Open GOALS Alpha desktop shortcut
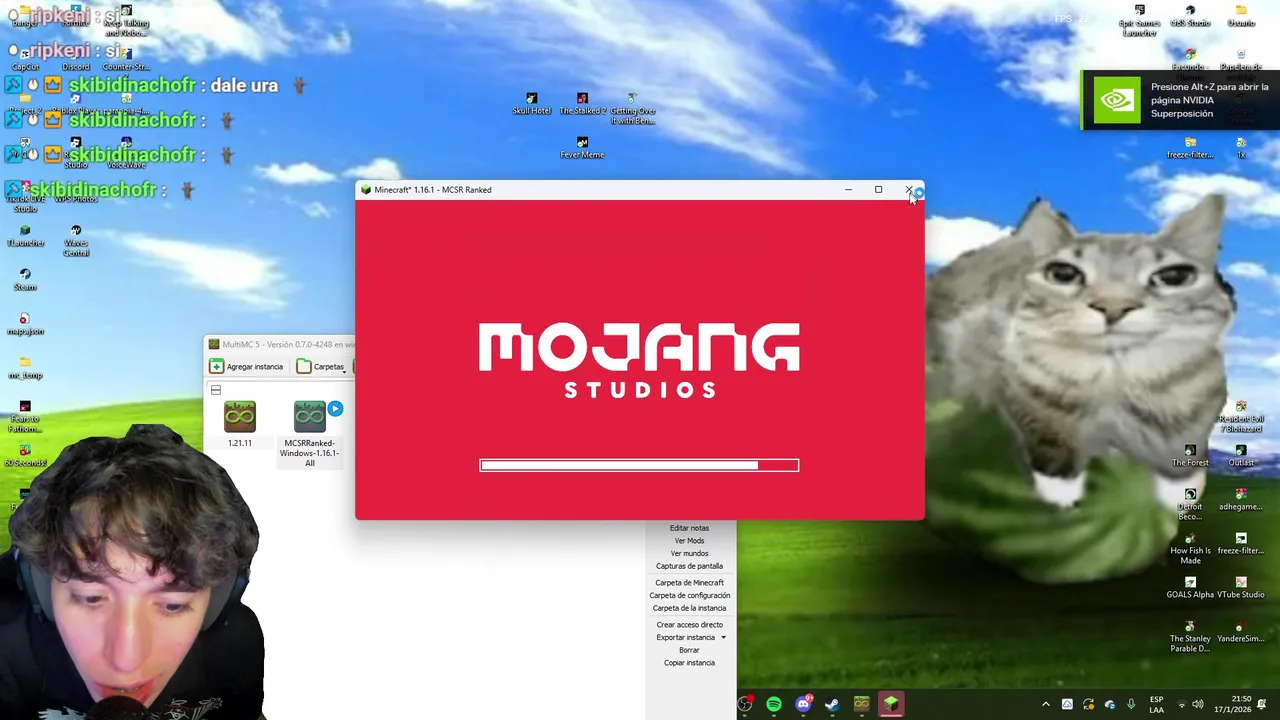 click(1190, 588)
